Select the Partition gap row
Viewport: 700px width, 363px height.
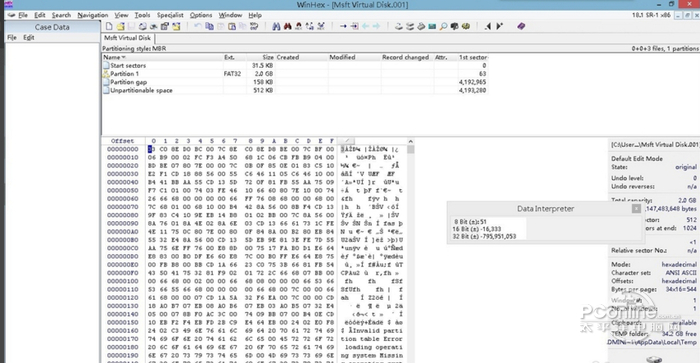[x=295, y=82]
